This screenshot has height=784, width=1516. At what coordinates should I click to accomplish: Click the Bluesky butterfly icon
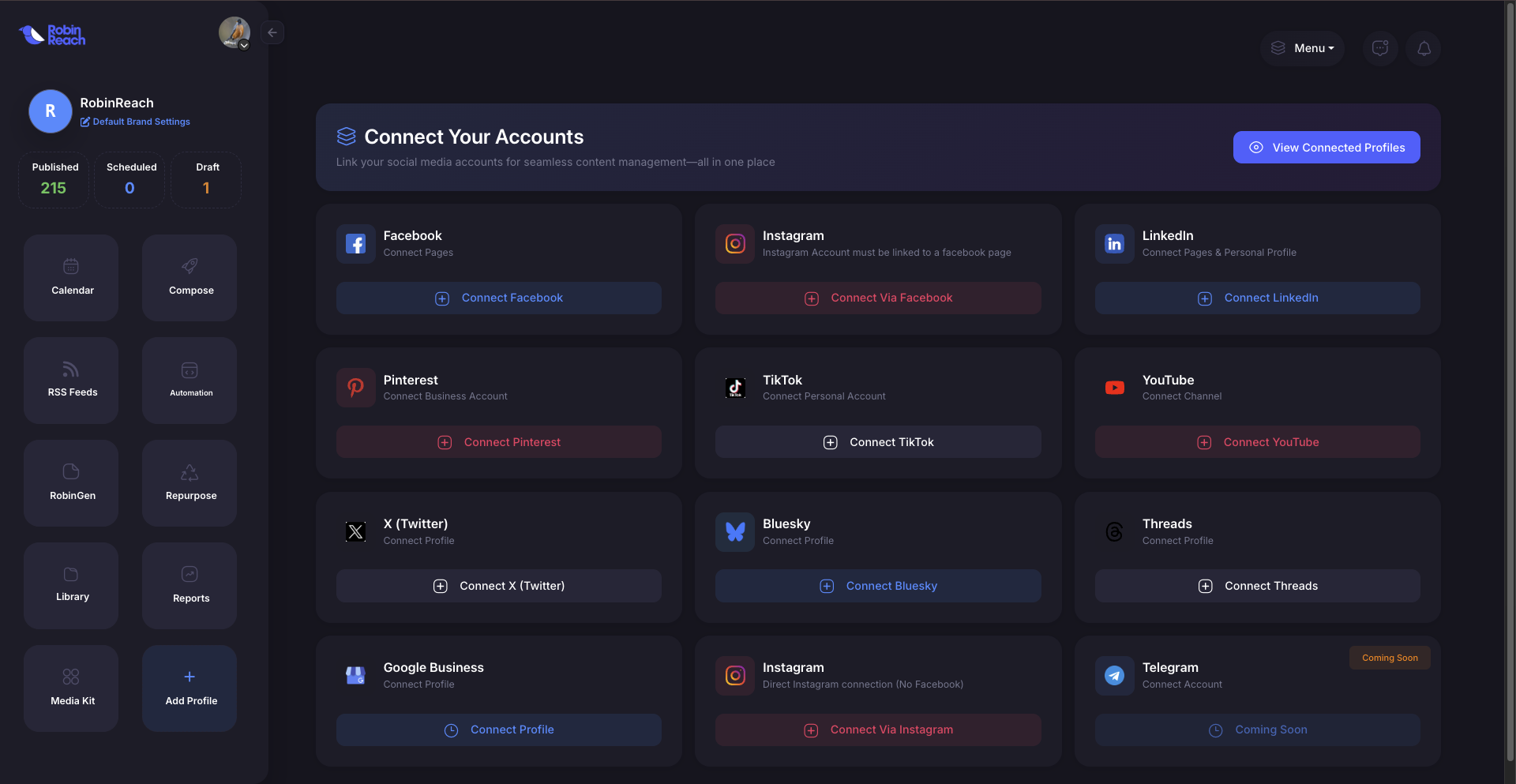pyautogui.click(x=735, y=532)
